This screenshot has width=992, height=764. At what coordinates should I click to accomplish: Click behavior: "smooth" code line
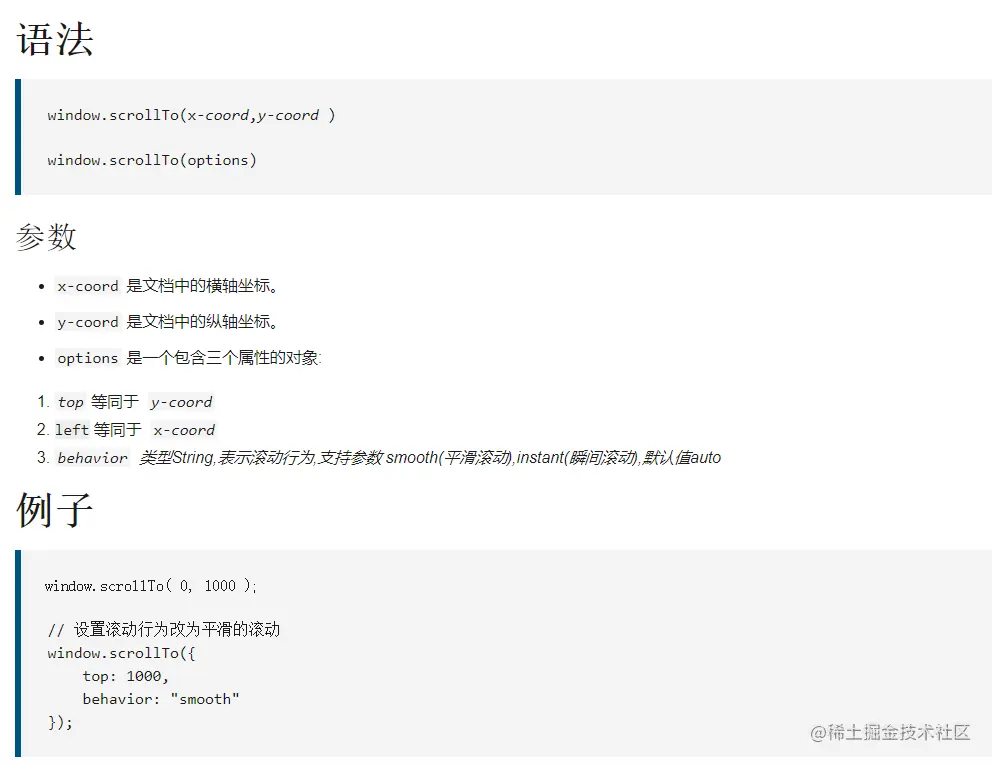click(x=161, y=699)
